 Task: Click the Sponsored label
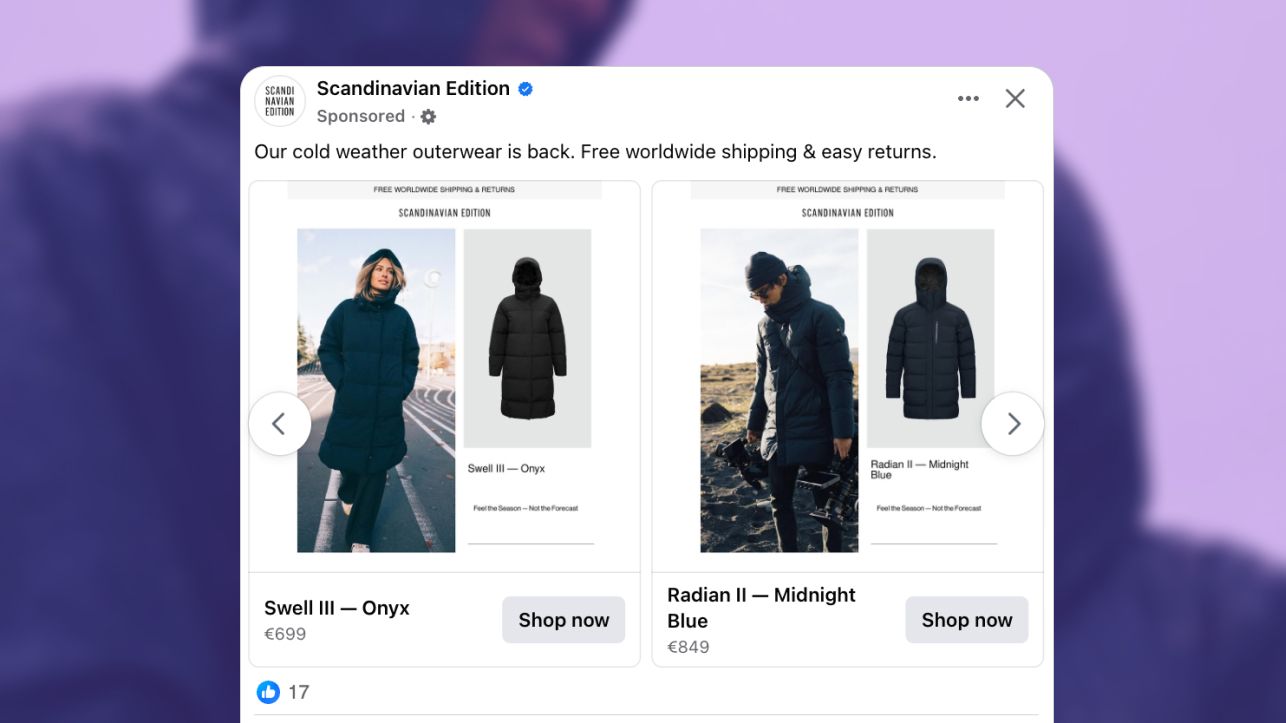click(360, 116)
